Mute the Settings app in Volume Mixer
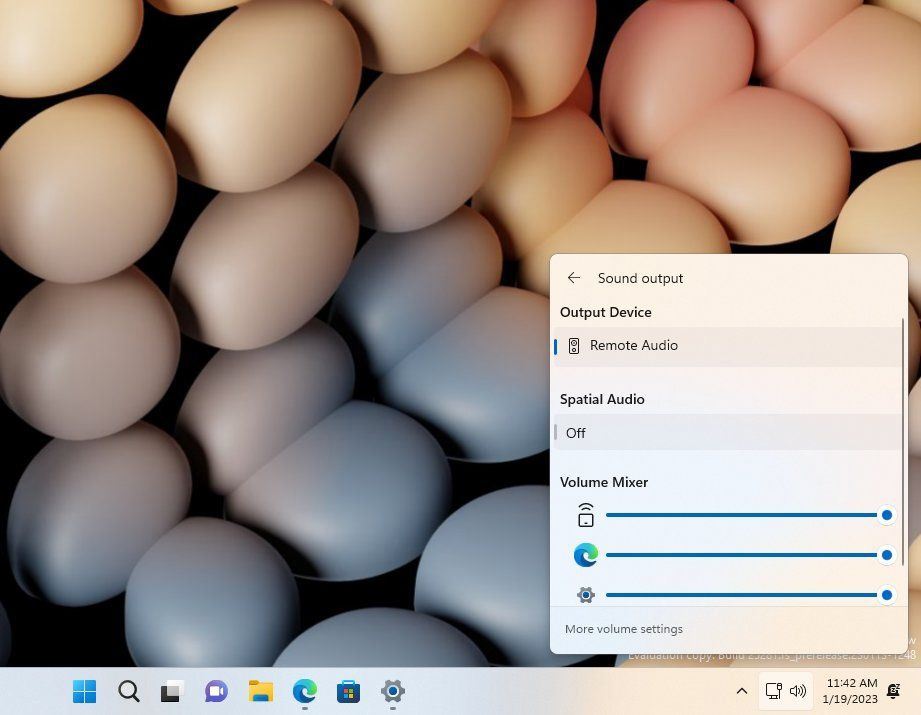Image resolution: width=921 pixels, height=715 pixels. [586, 595]
